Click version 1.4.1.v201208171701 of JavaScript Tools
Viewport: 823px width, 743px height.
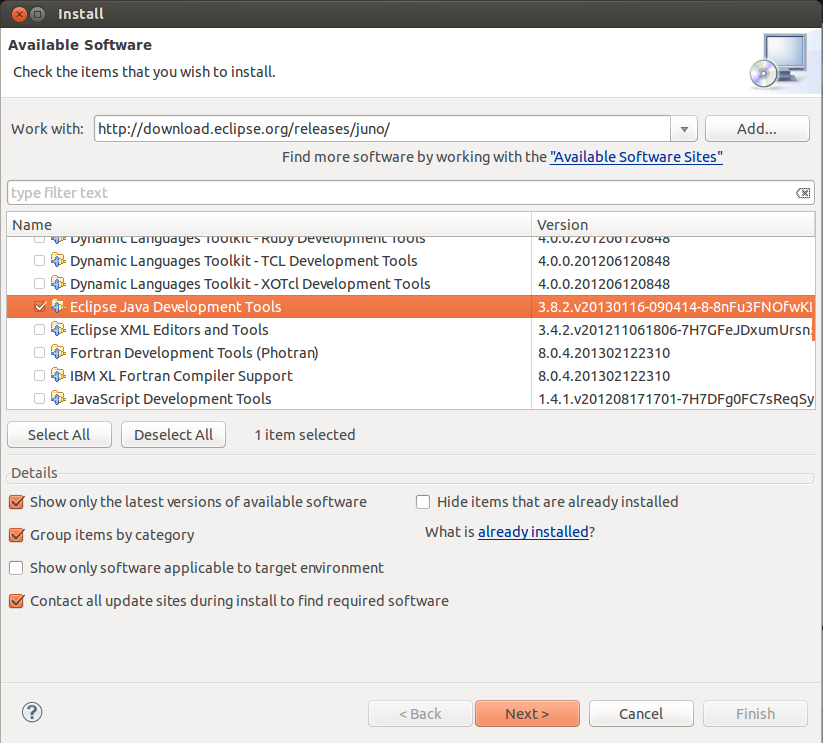tap(676, 399)
